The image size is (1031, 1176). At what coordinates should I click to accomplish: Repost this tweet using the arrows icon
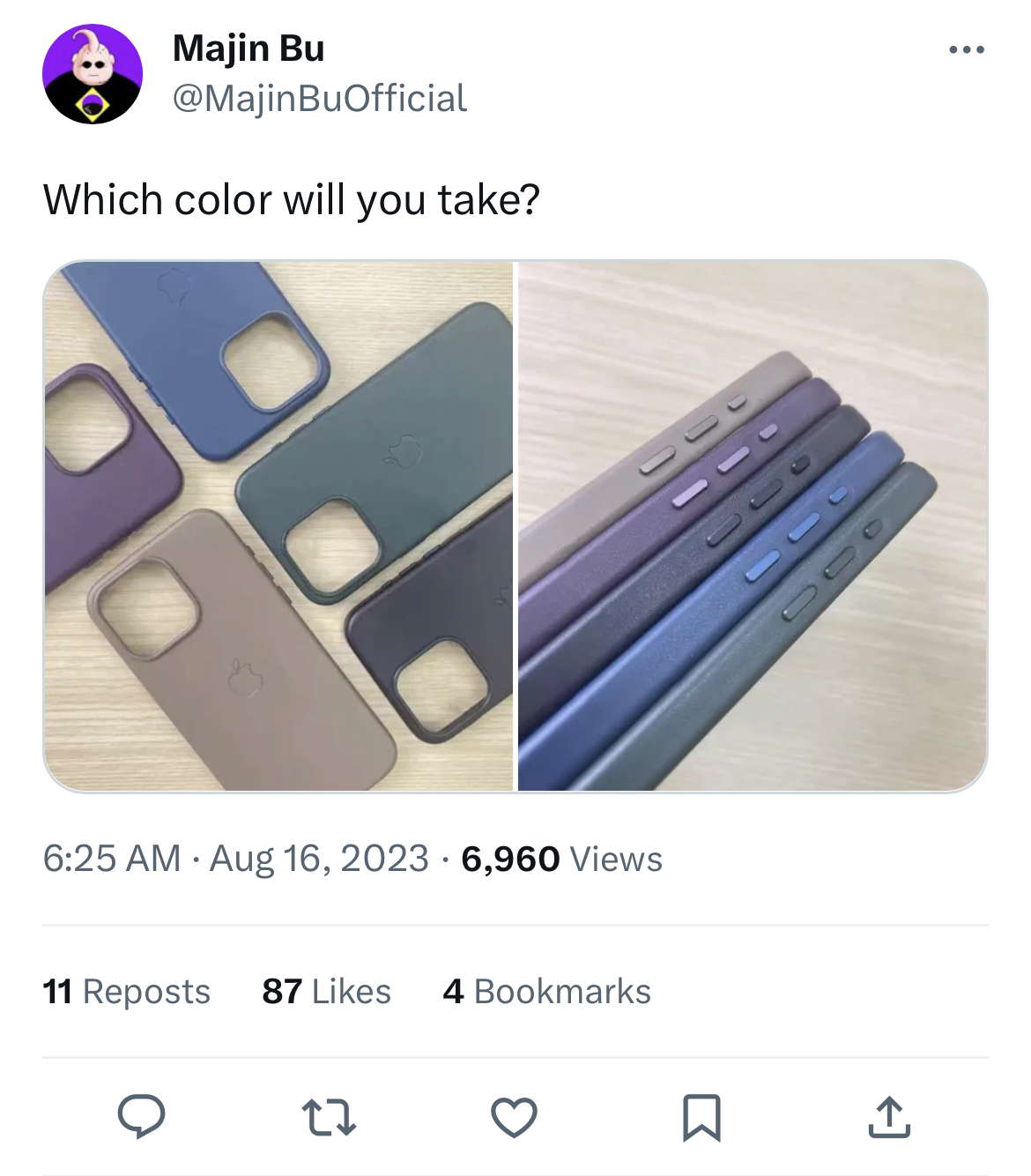coord(329,1117)
